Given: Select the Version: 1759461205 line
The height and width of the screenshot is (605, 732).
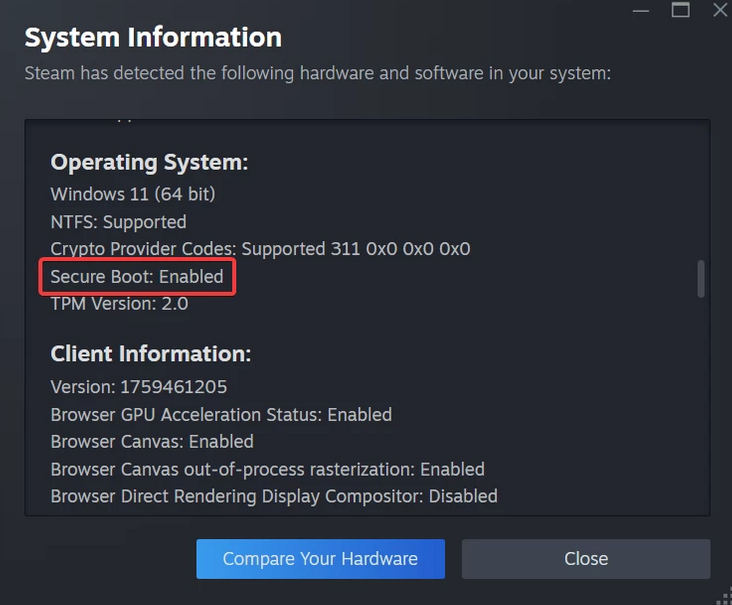Looking at the screenshot, I should (139, 386).
